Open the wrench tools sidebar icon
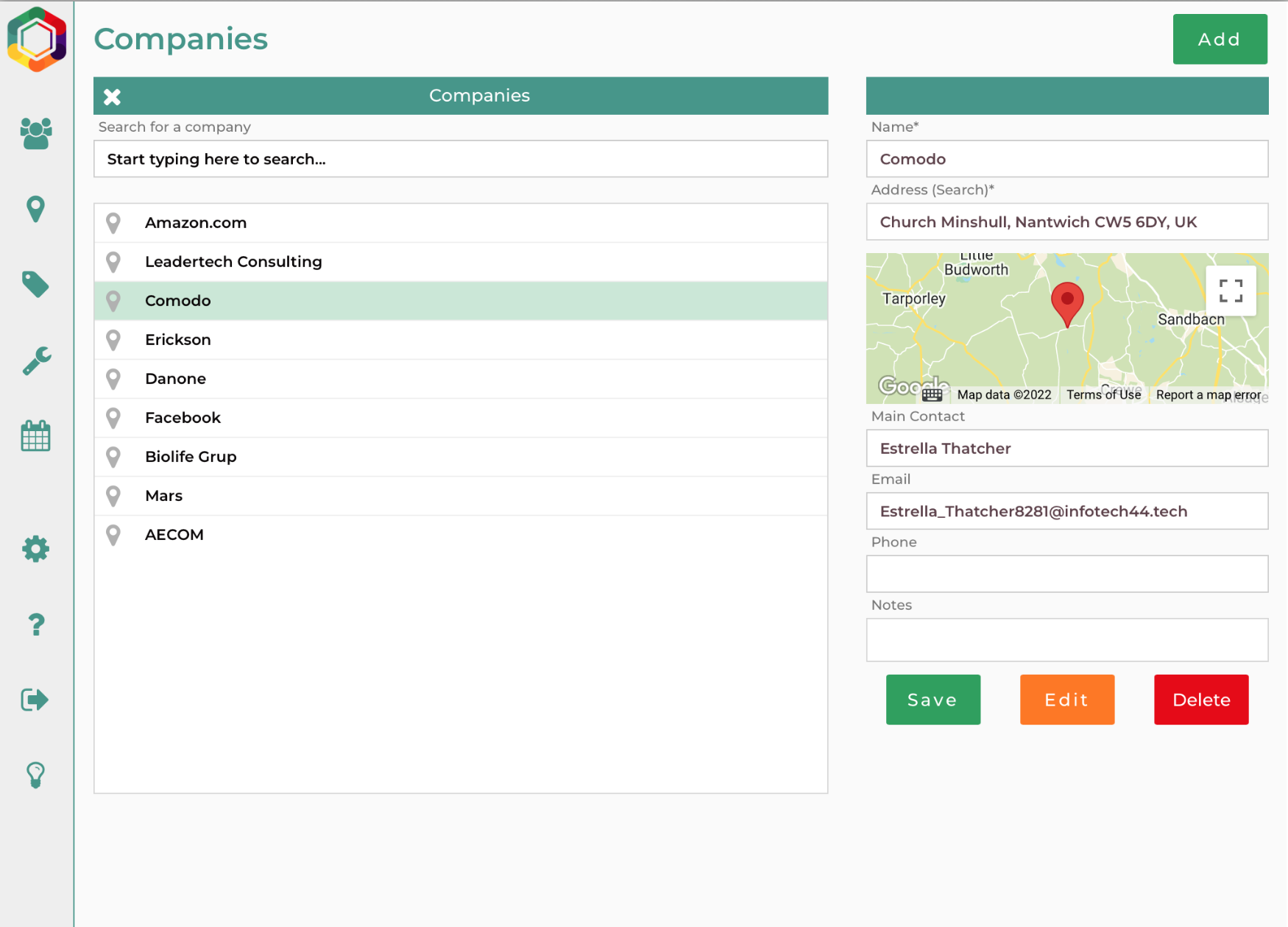The height and width of the screenshot is (927, 1288). click(36, 360)
